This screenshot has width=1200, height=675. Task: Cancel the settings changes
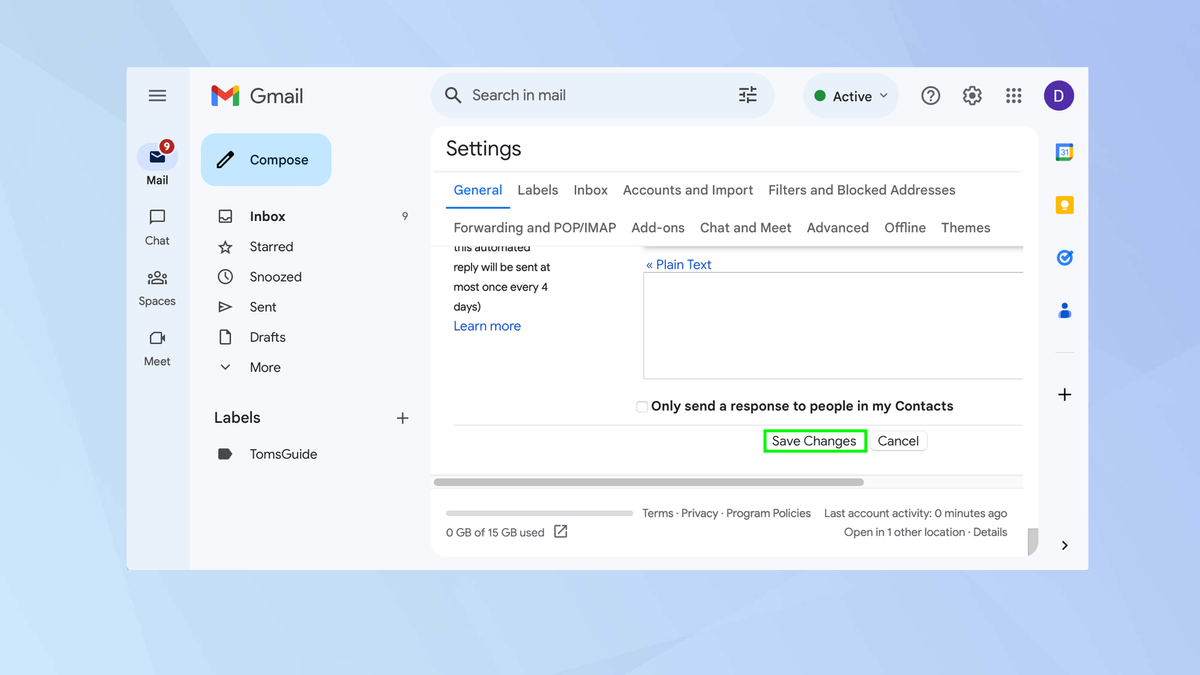(x=897, y=440)
